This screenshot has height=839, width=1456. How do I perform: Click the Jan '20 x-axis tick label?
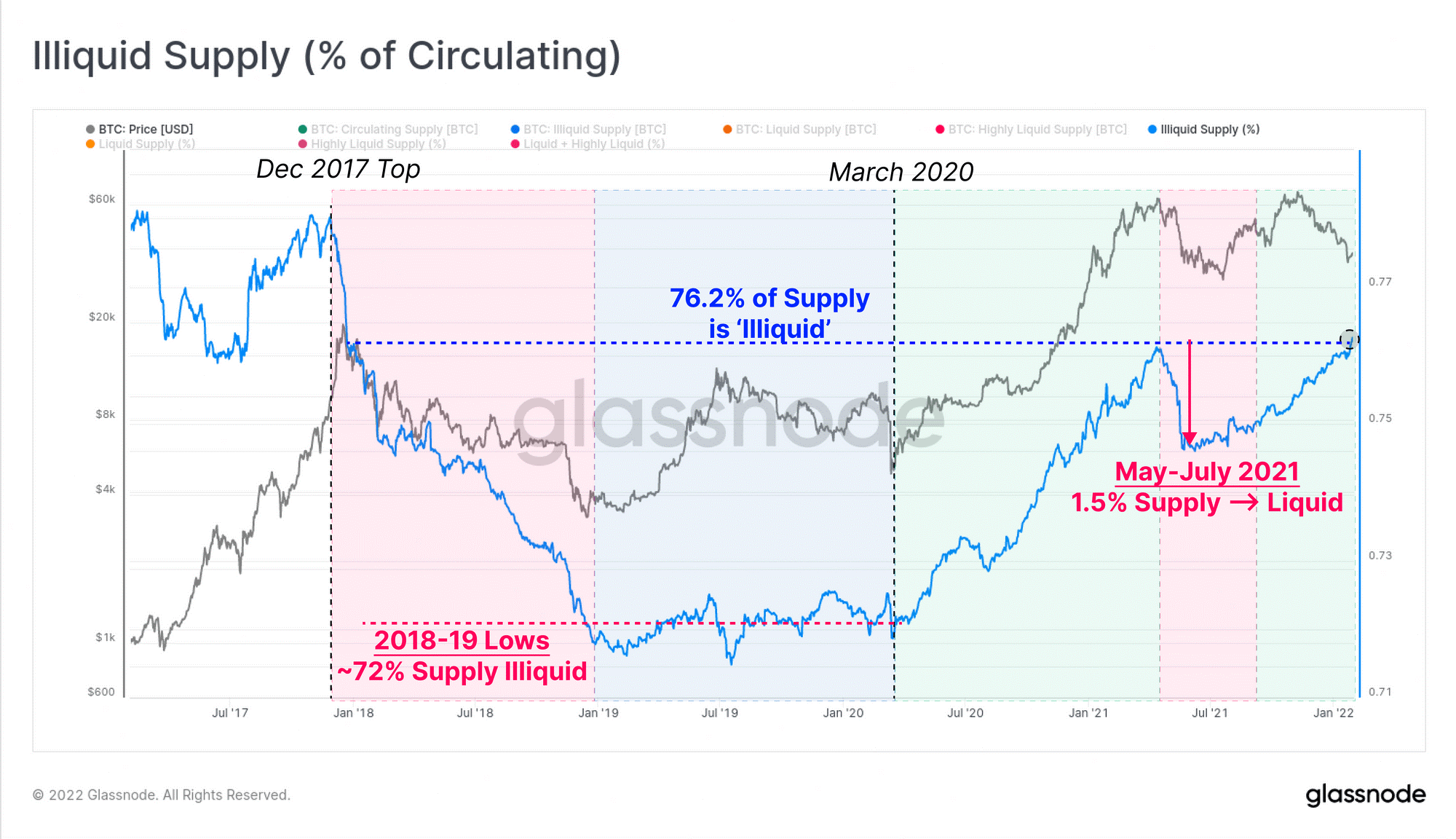[843, 713]
